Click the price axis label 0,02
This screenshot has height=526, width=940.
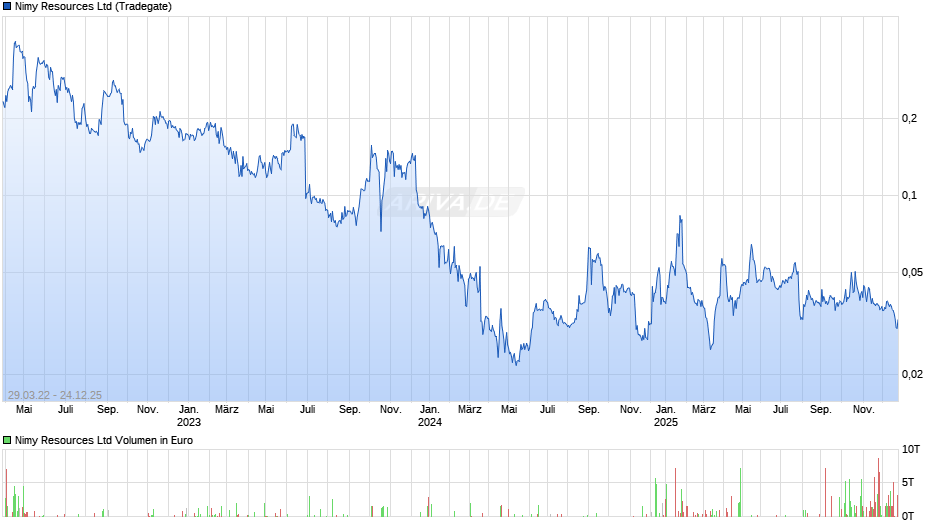912,374
